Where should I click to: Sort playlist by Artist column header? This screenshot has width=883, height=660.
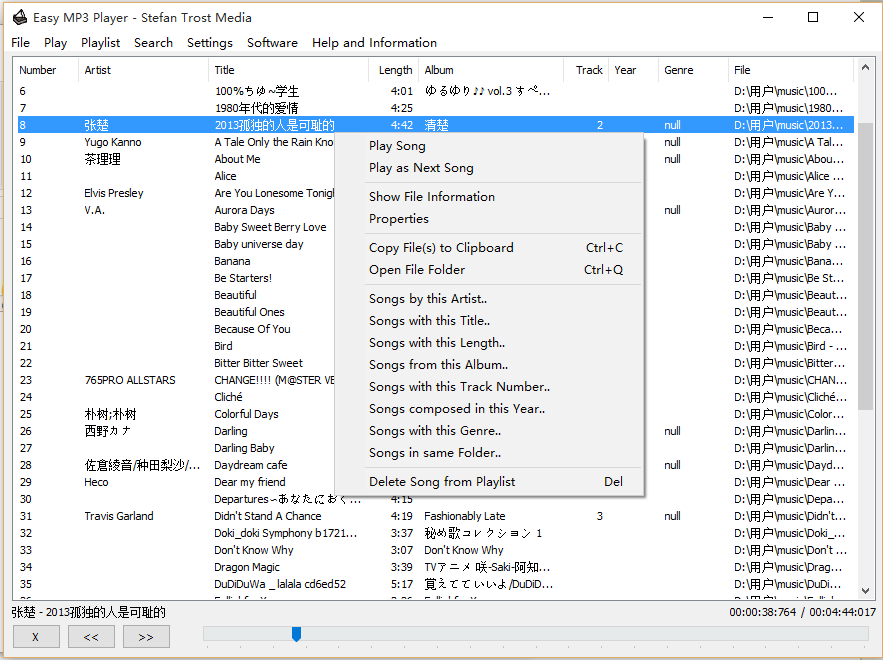pyautogui.click(x=98, y=70)
